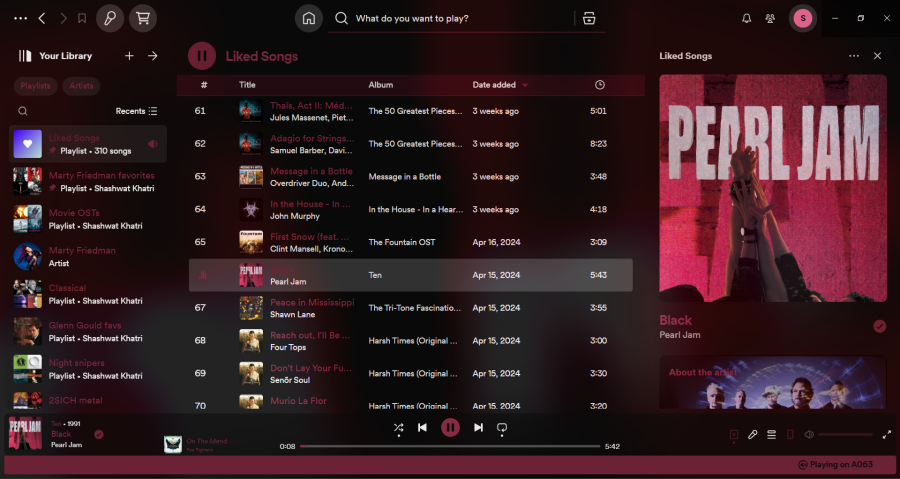Collapse Your Library with its icon
The width and height of the screenshot is (900, 479).
click(25, 56)
